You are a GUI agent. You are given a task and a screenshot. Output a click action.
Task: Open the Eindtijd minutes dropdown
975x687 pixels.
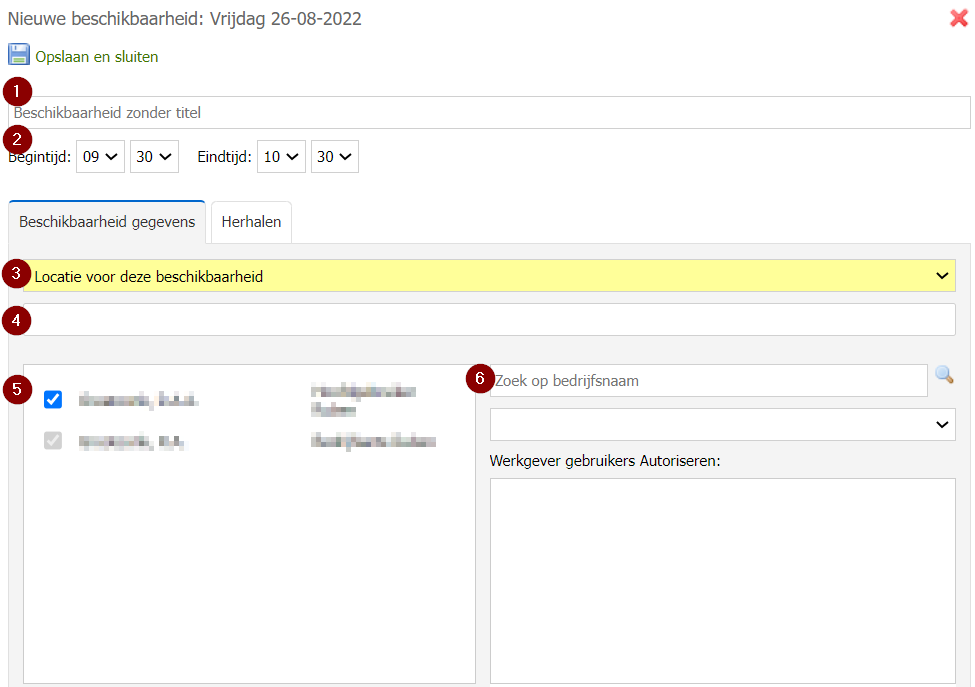(335, 157)
